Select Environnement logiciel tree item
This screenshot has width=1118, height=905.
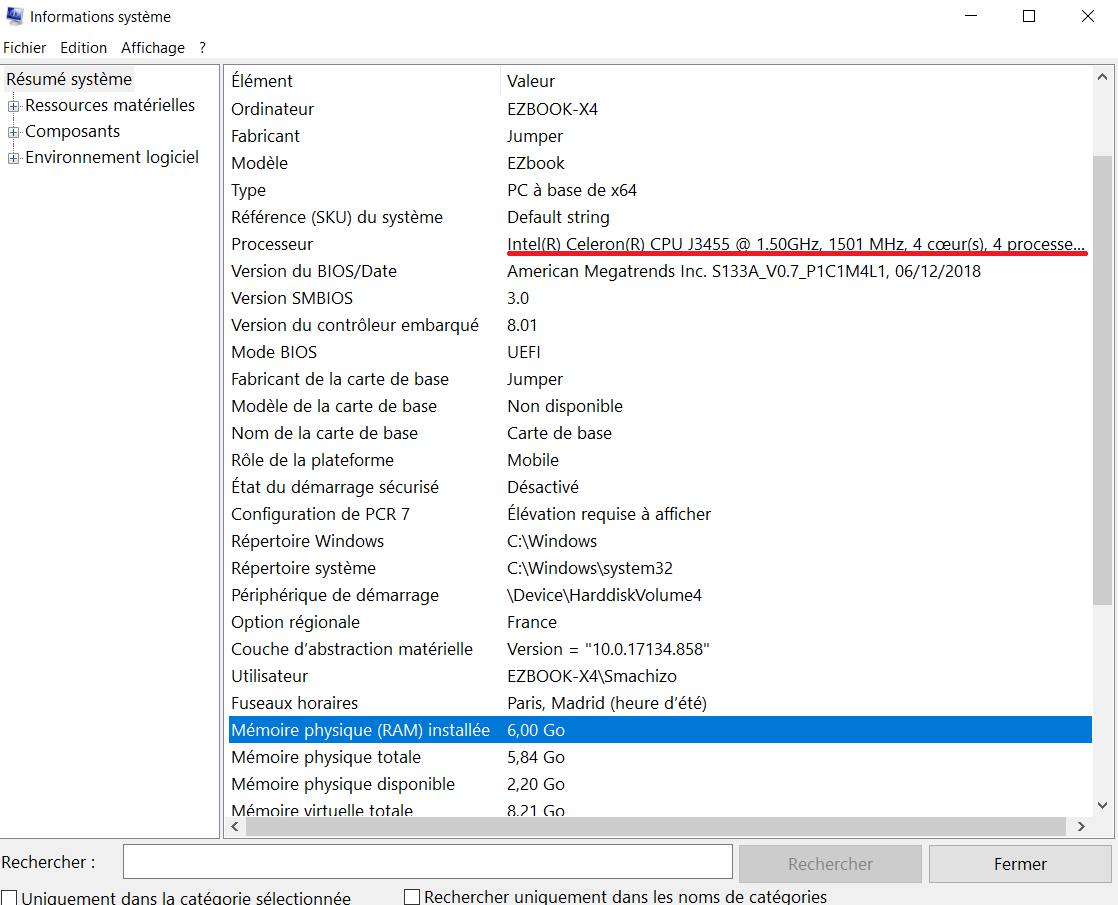point(112,158)
